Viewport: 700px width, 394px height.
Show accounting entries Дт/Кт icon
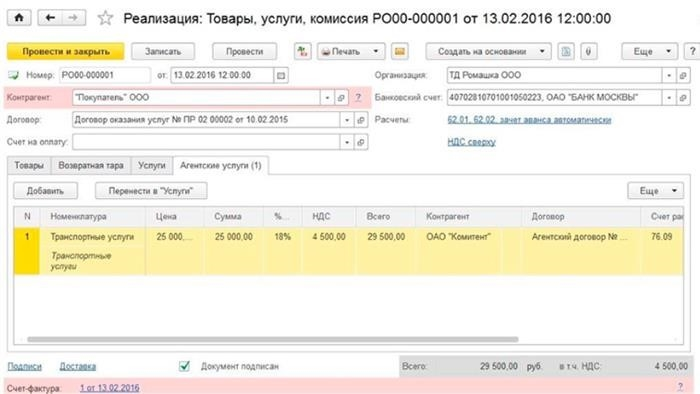(302, 52)
